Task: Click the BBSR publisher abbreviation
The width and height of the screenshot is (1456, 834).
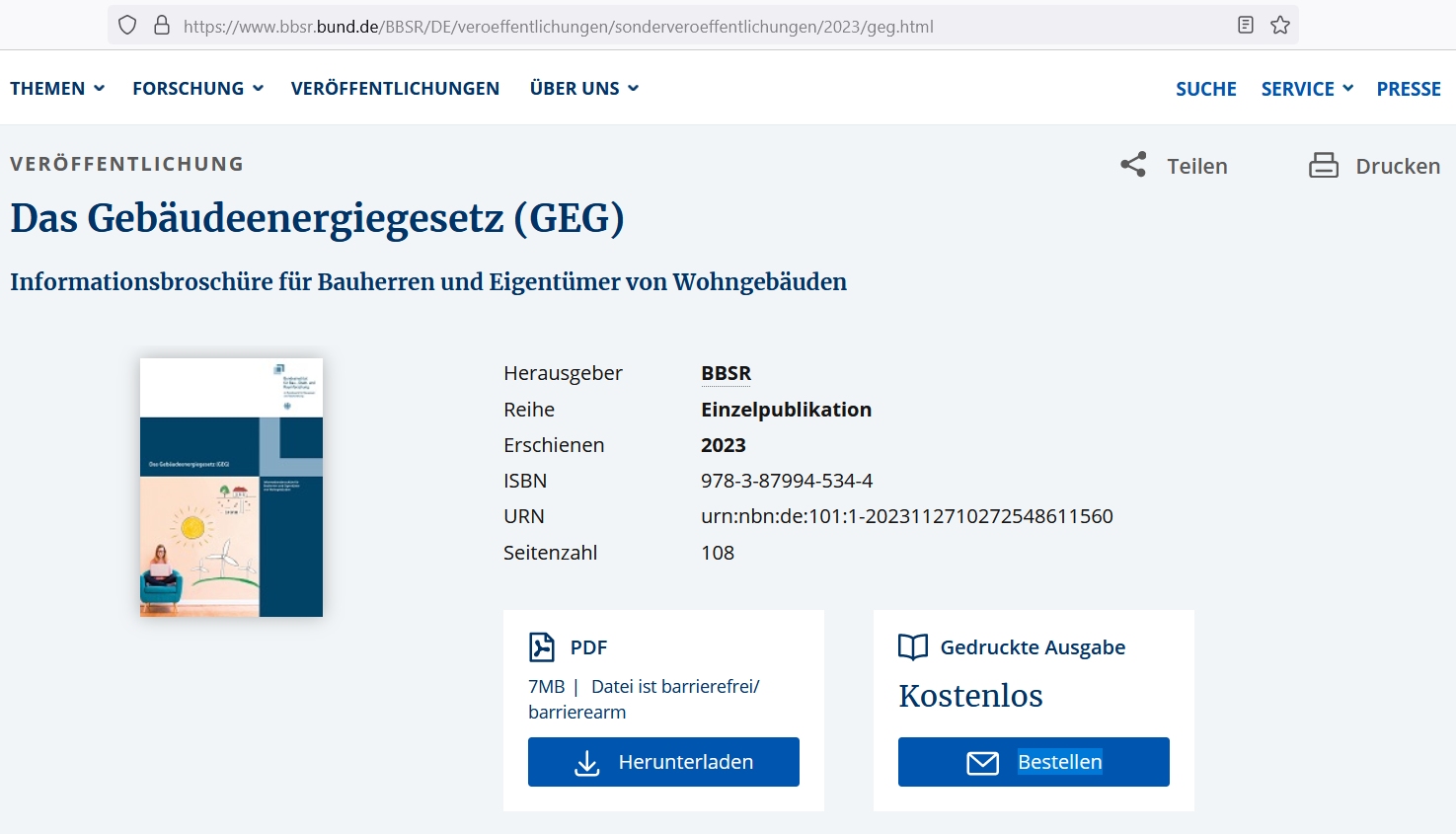Action: (726, 373)
